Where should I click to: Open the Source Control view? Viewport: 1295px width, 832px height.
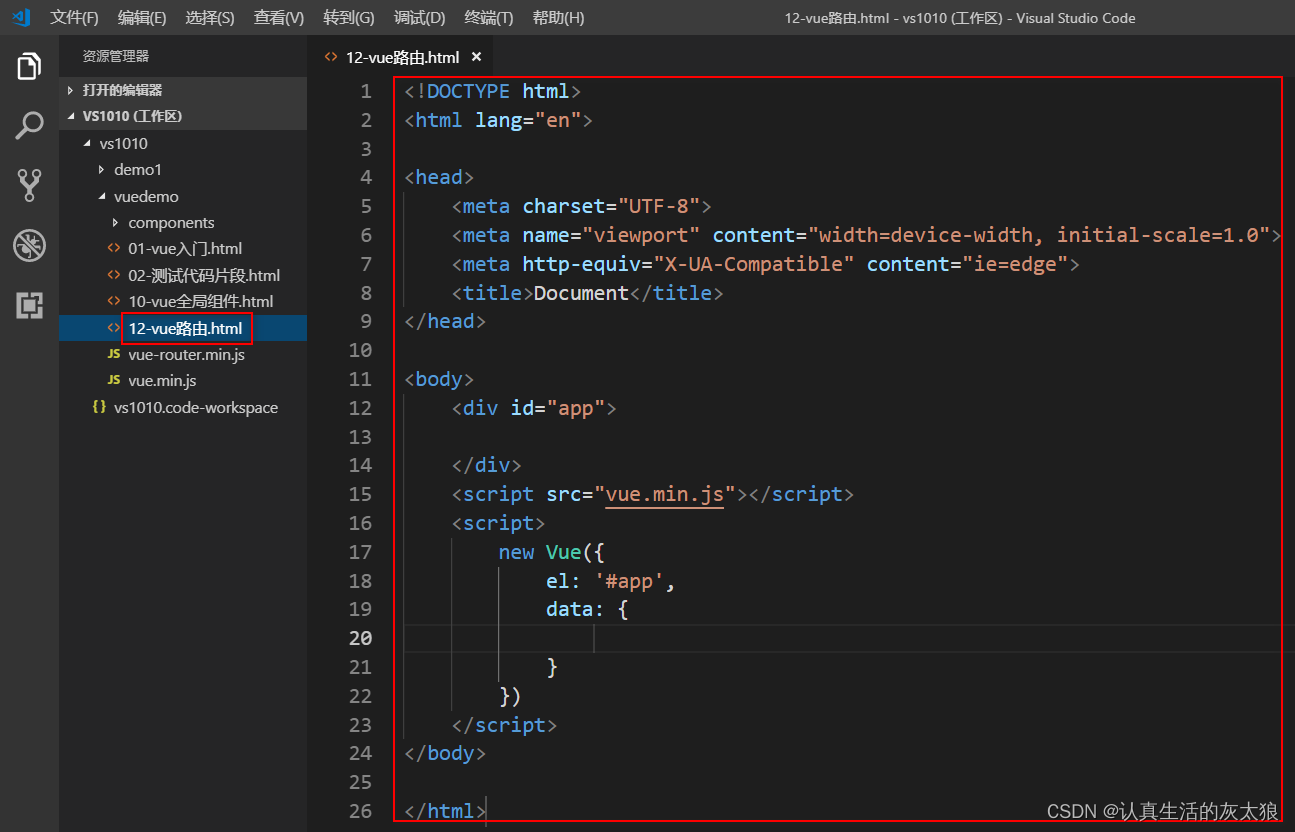coord(29,185)
